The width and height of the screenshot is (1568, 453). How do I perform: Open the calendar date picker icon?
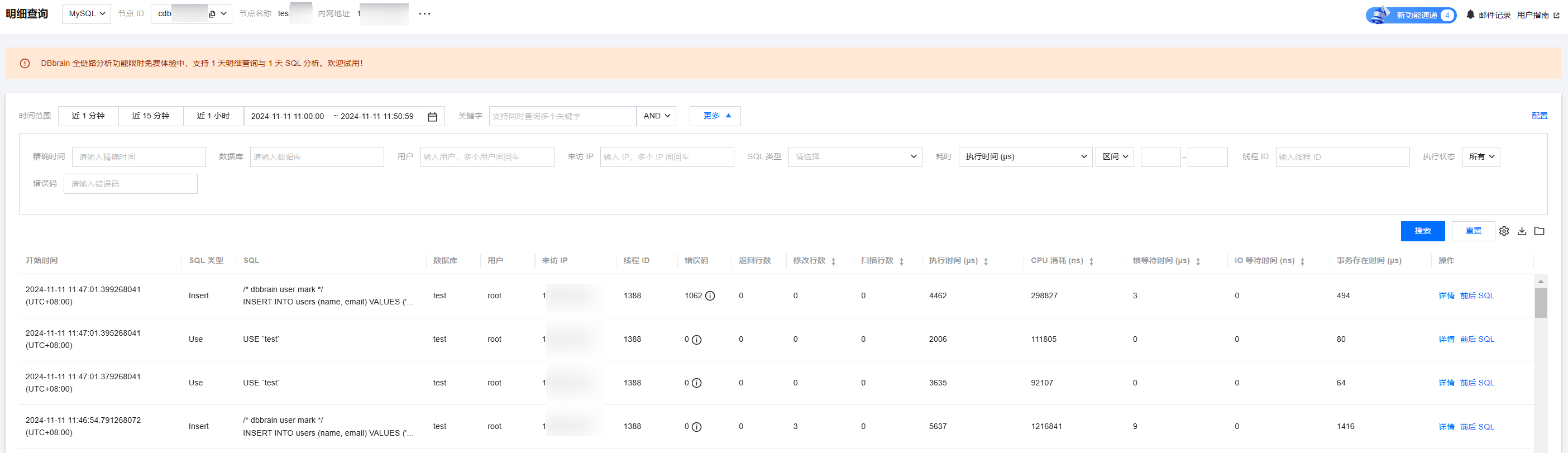click(x=432, y=117)
